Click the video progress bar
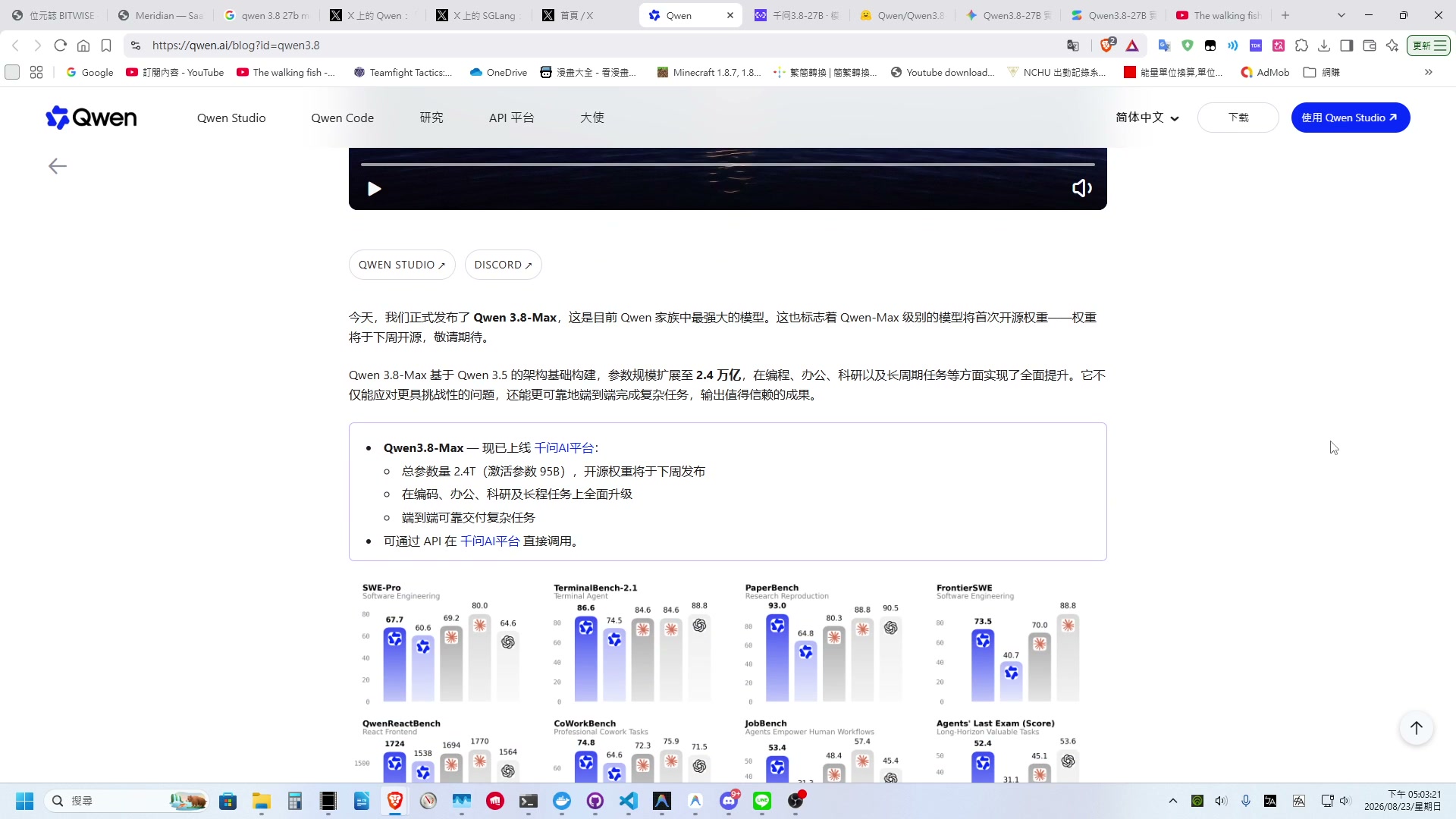The image size is (1456, 819). pyautogui.click(x=728, y=164)
